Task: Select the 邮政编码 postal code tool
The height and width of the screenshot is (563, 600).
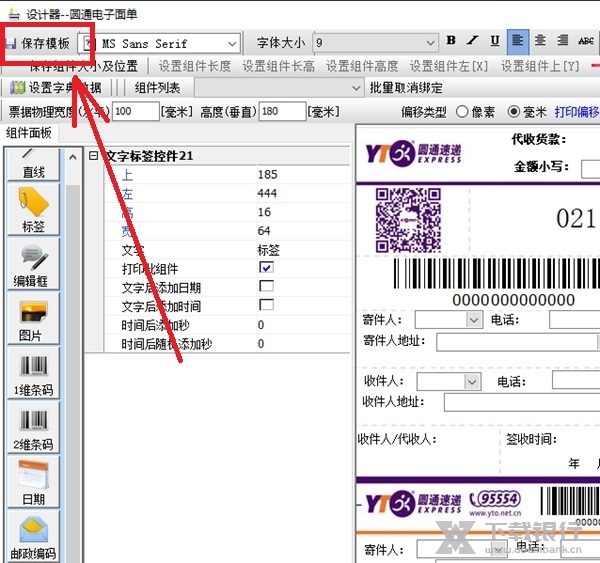Action: tap(33, 537)
